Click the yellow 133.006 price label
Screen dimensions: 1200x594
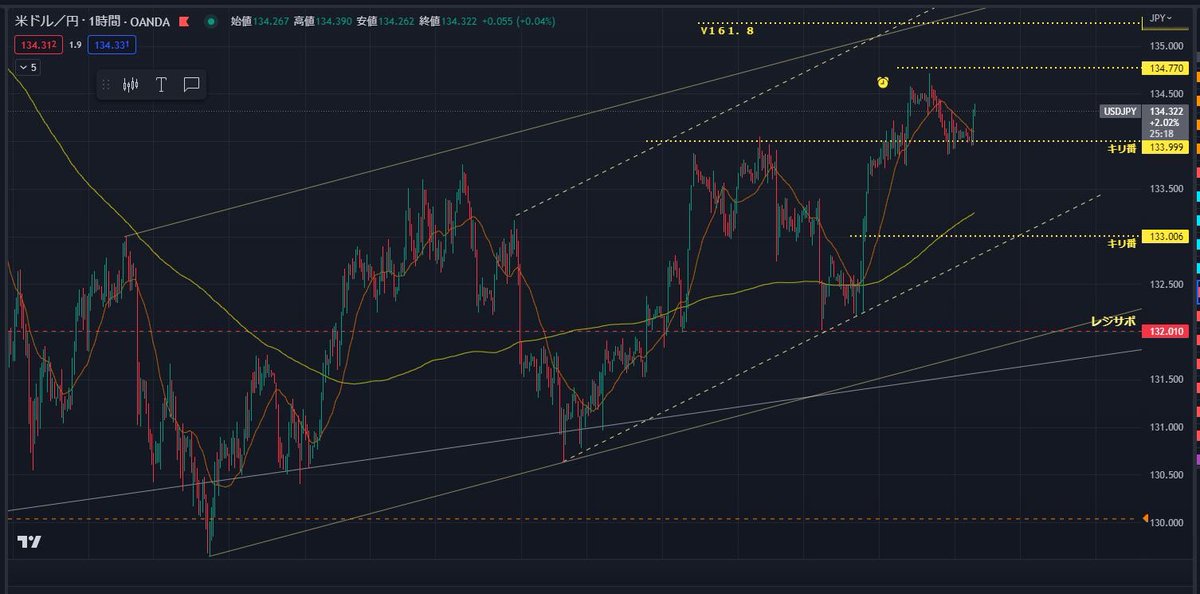(x=1165, y=237)
